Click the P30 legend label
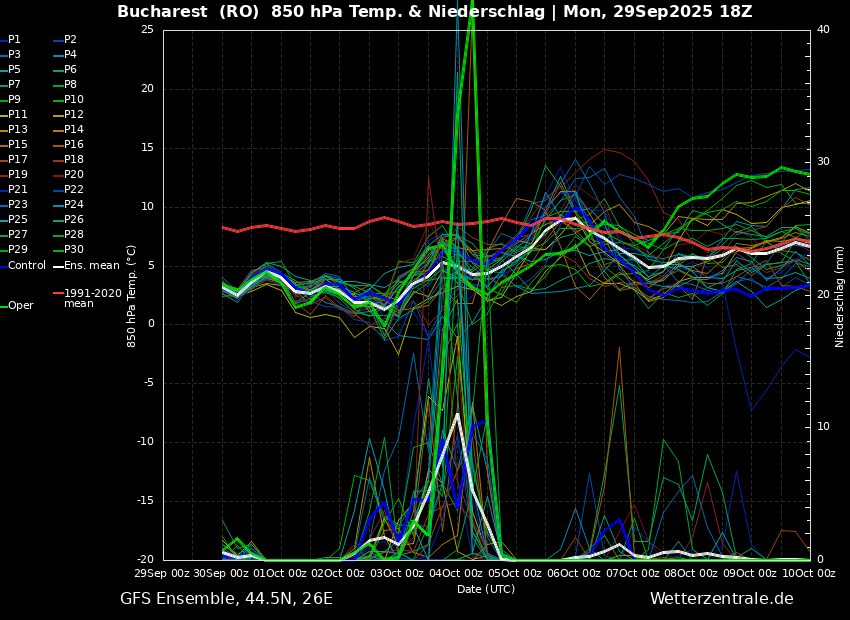The image size is (850, 620). (x=74, y=250)
